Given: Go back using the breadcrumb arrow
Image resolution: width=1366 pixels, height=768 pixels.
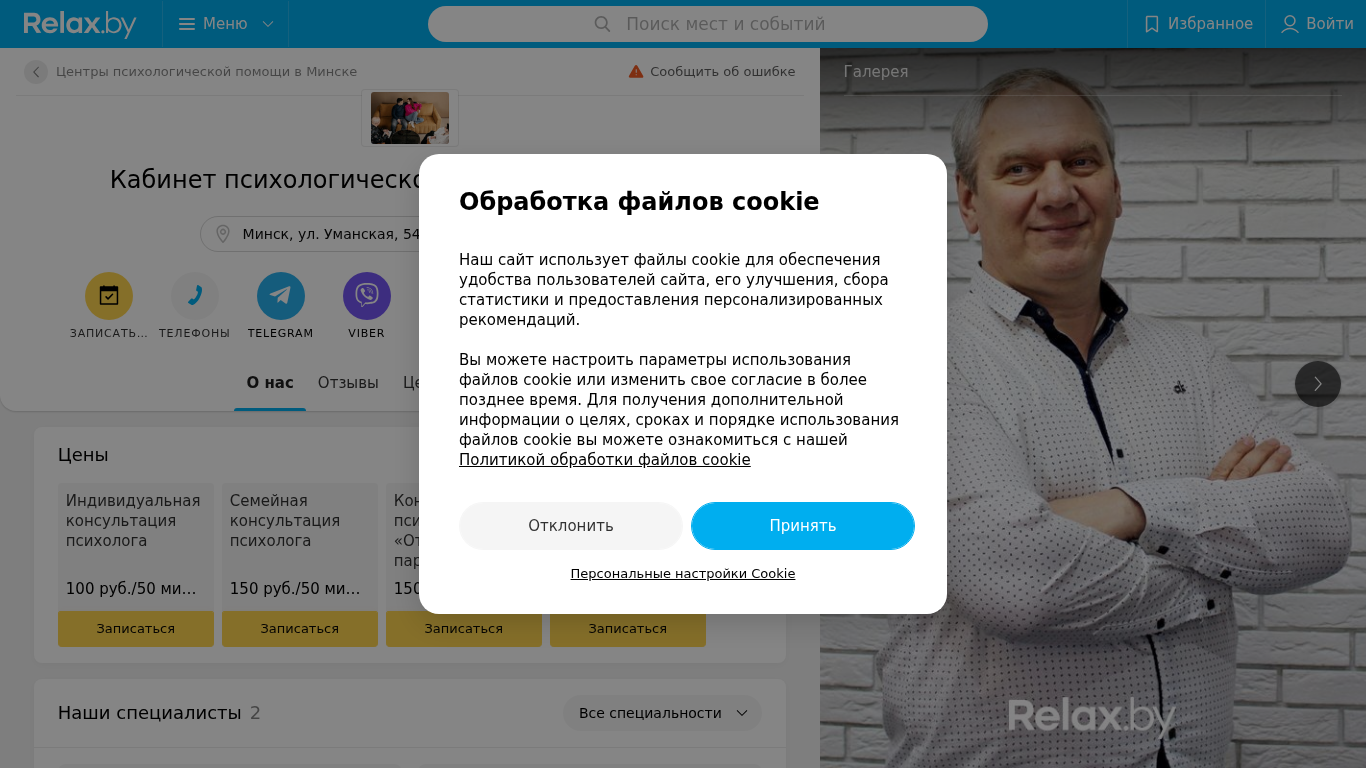Looking at the screenshot, I should click(x=36, y=72).
